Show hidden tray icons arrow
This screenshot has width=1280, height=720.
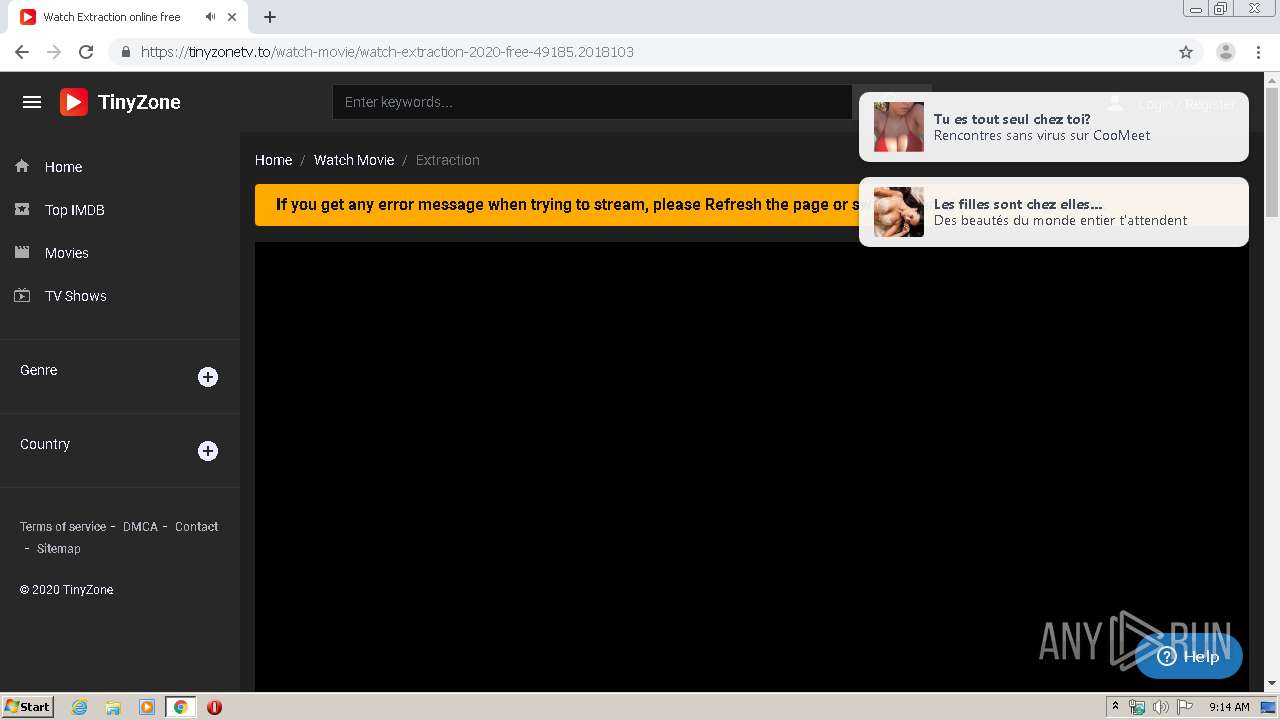(1115, 707)
